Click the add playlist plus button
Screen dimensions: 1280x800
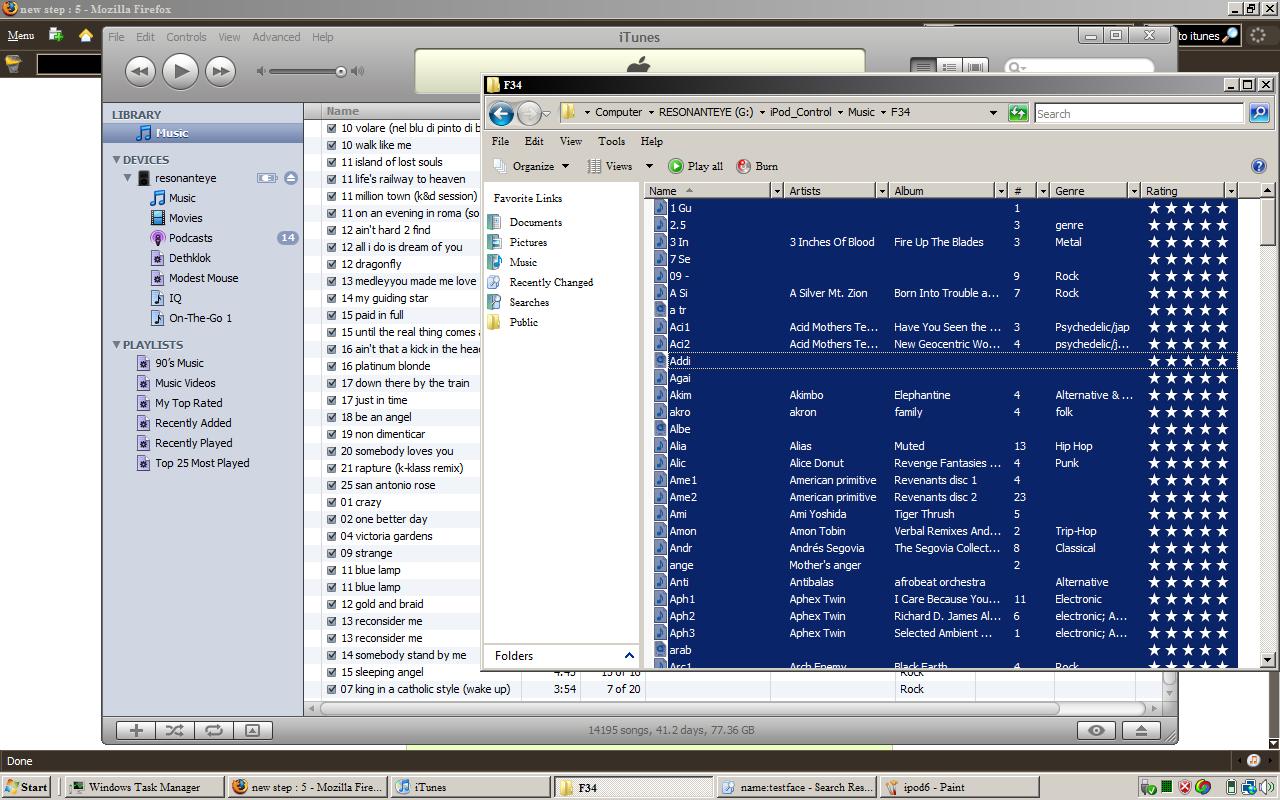(x=136, y=730)
